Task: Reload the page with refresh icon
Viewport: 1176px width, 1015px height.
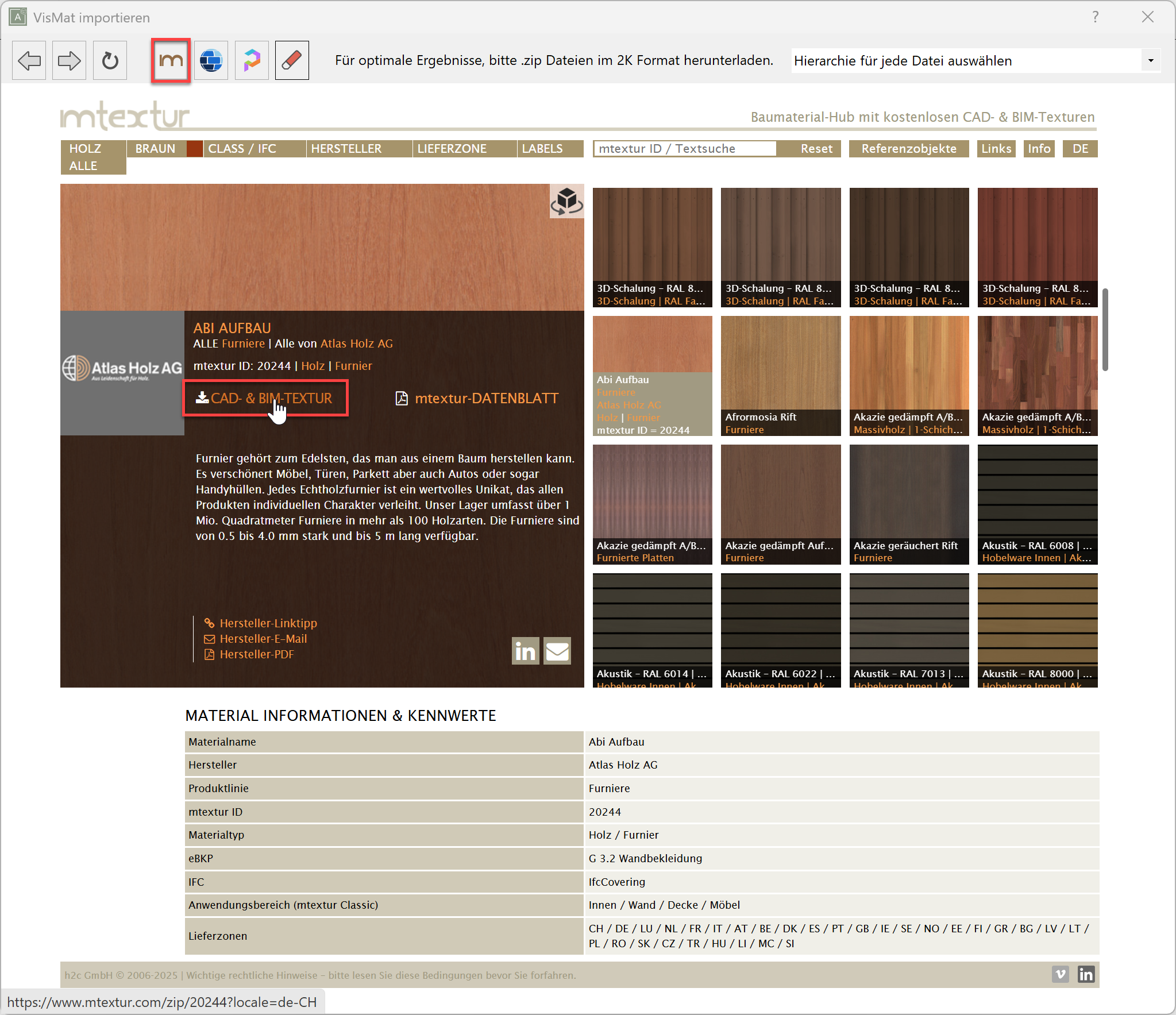Action: [x=110, y=60]
